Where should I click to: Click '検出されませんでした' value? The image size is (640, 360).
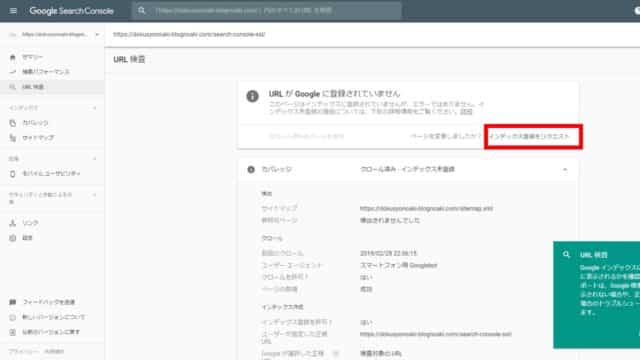click(390, 220)
